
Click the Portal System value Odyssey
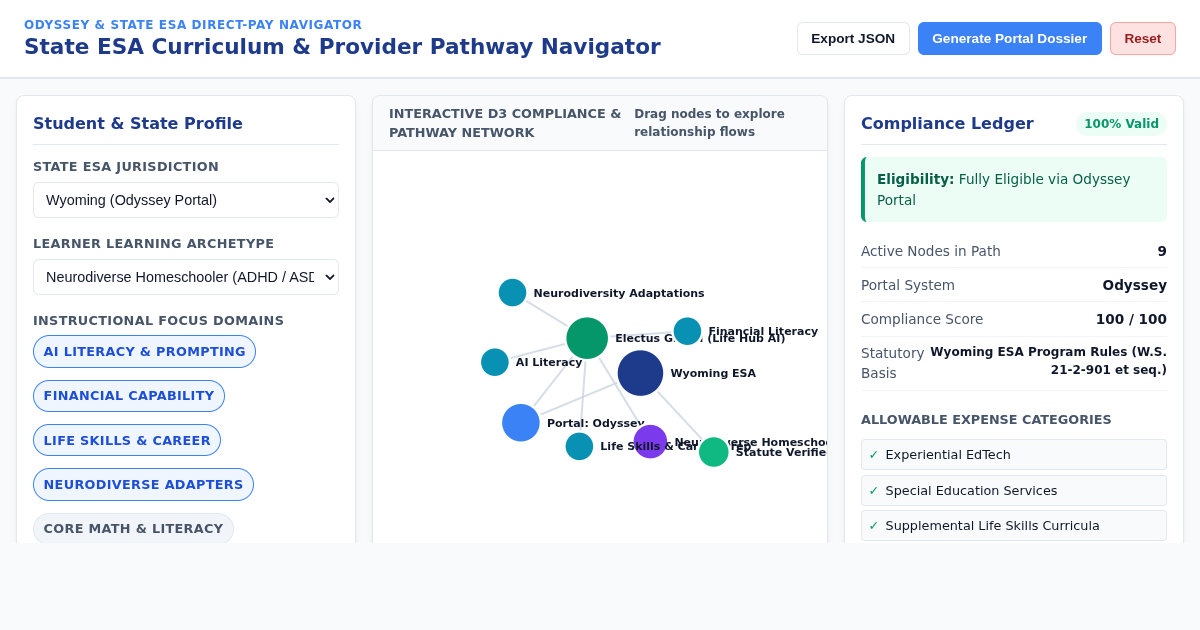pos(1134,285)
